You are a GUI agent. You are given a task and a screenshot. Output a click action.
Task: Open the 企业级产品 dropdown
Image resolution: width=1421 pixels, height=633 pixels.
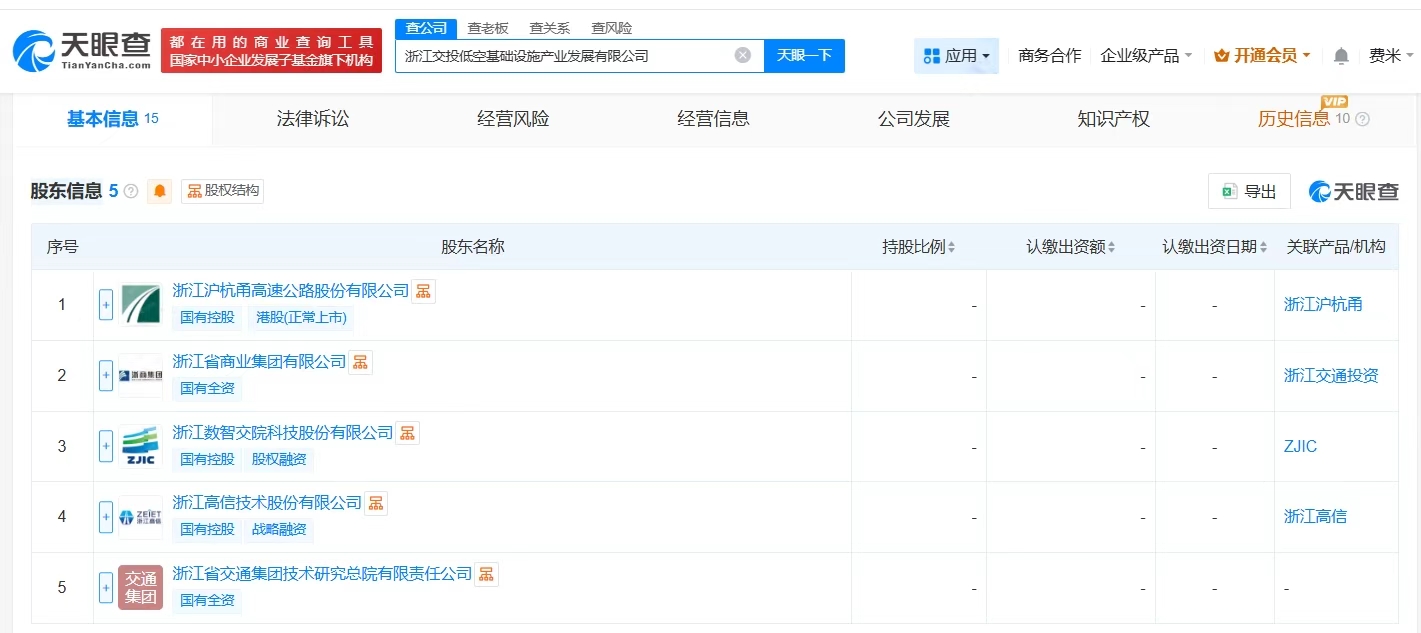click(x=1146, y=56)
